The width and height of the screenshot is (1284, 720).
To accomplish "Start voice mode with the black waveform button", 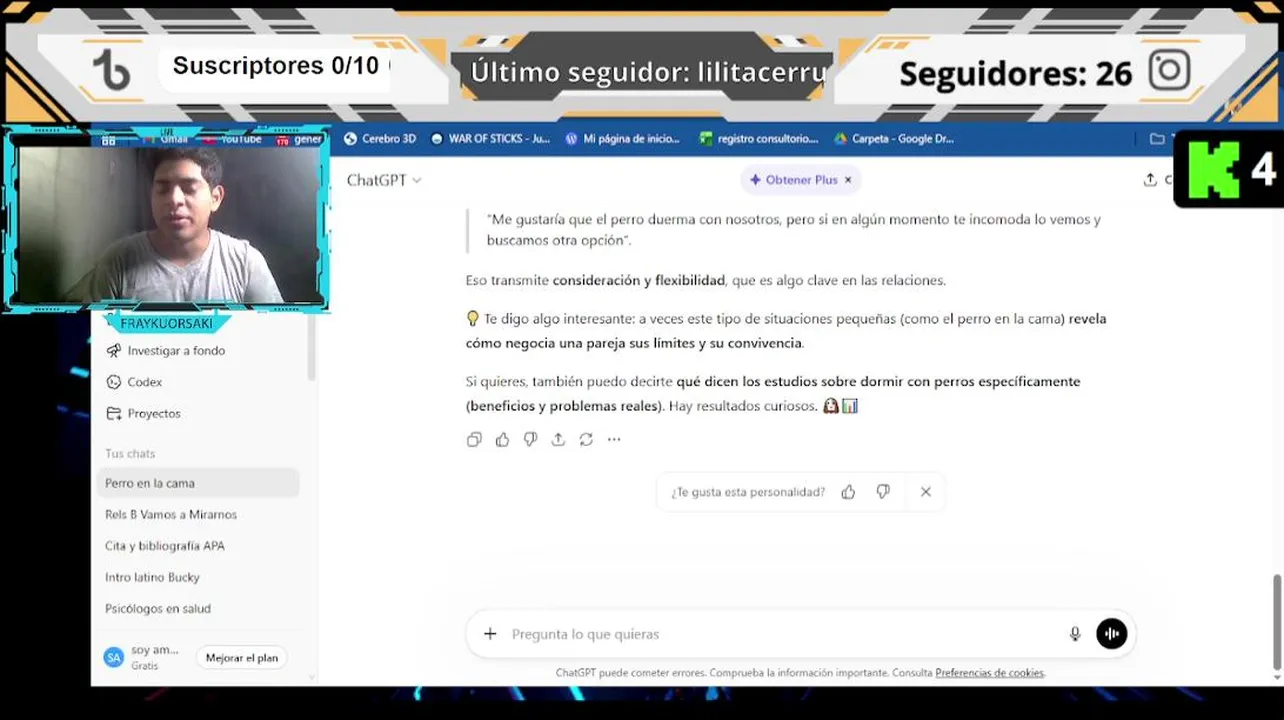I will (x=1111, y=634).
